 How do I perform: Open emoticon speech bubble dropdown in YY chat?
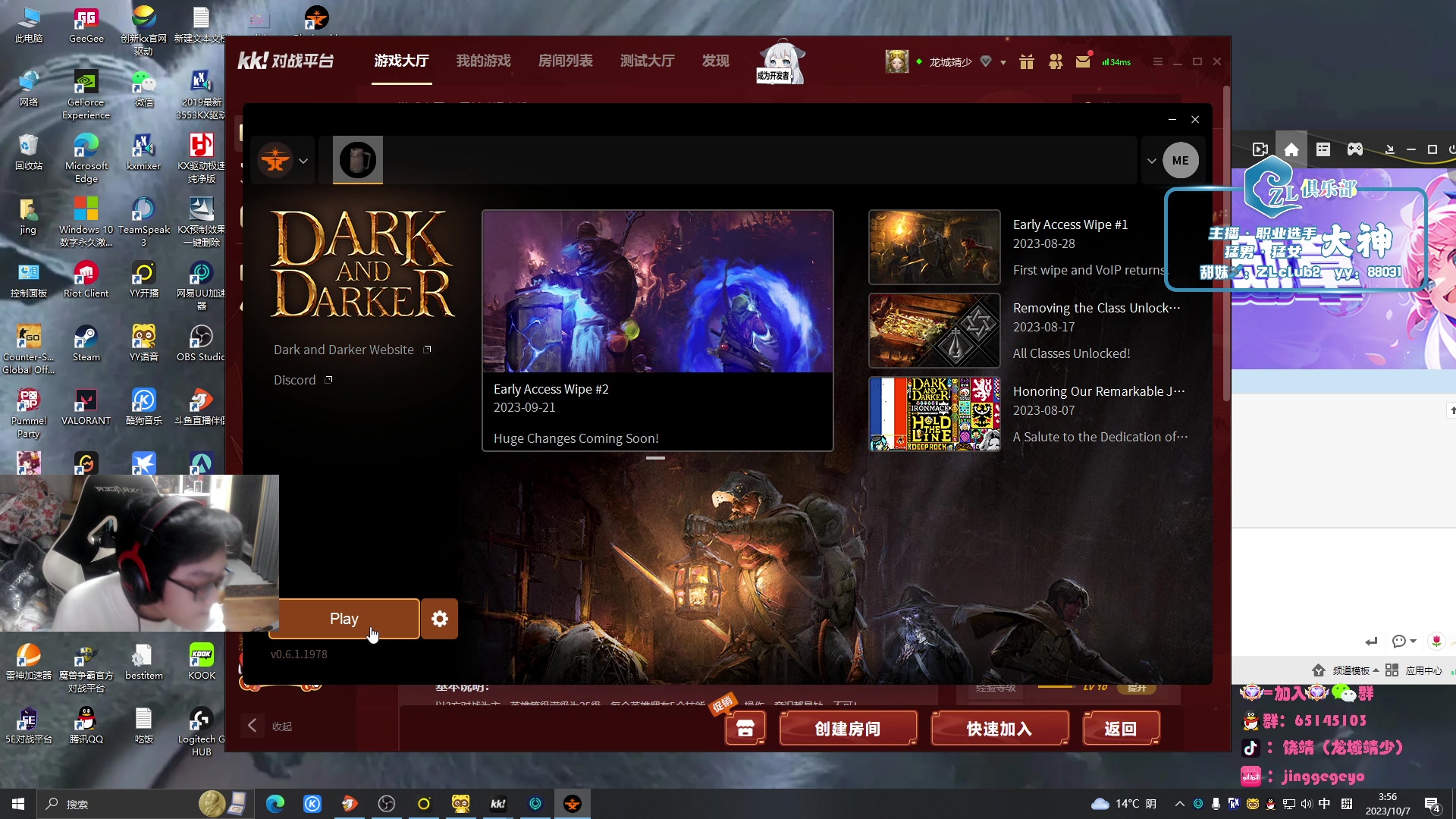tap(1404, 642)
